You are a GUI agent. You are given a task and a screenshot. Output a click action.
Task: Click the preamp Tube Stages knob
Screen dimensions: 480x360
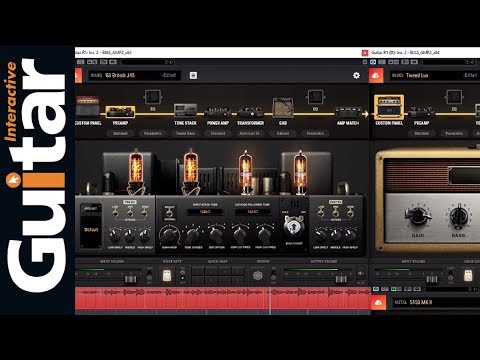[193, 235]
